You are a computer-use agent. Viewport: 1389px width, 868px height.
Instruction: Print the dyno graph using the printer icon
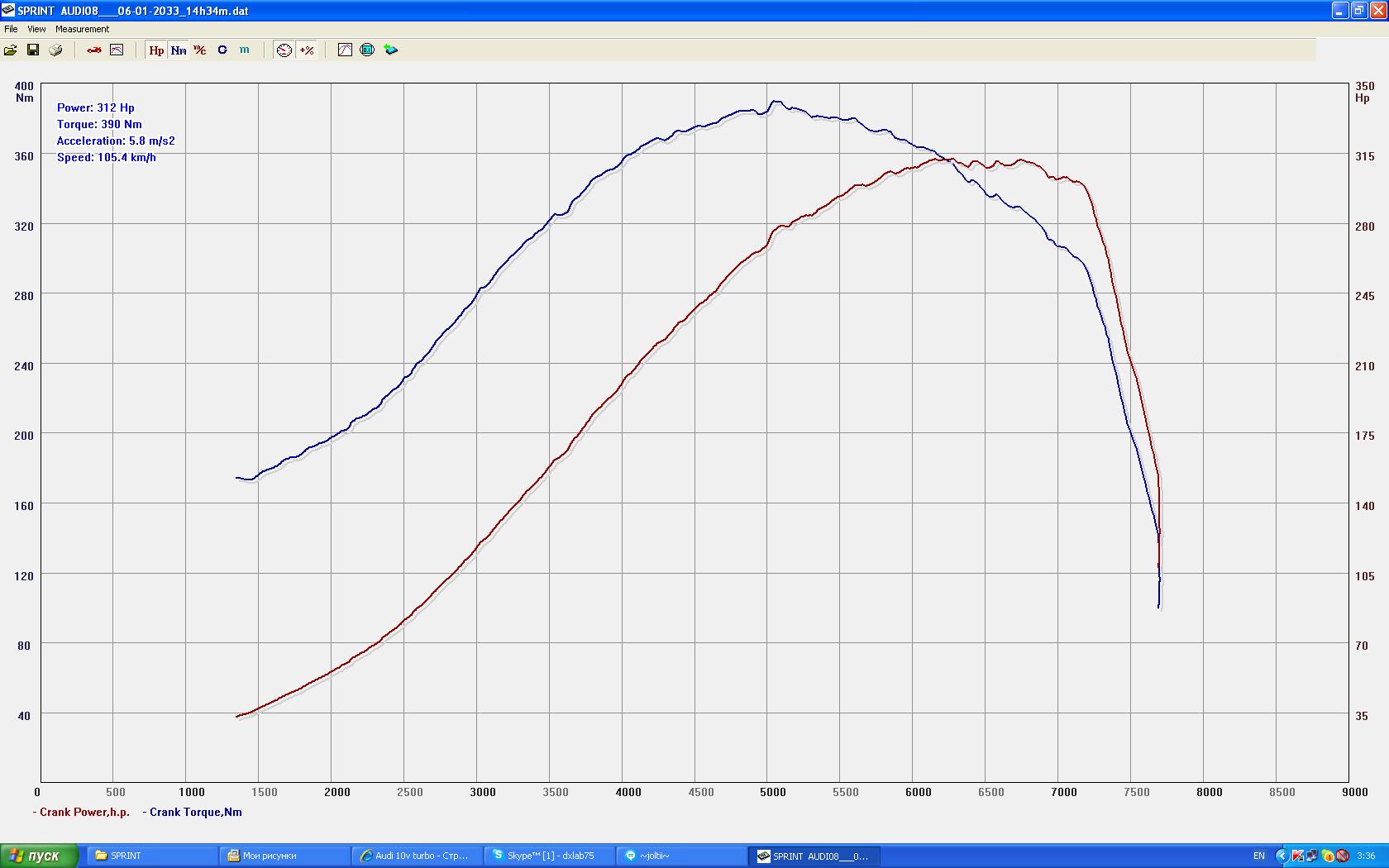[55, 50]
